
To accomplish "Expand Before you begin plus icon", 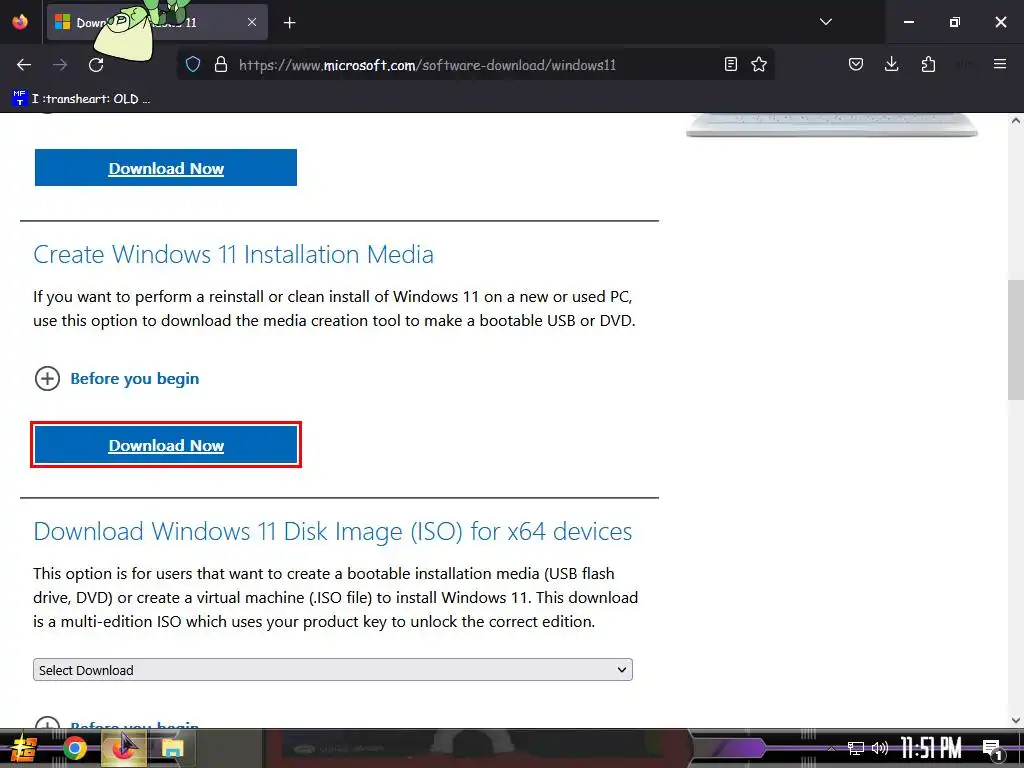I will coord(47,378).
